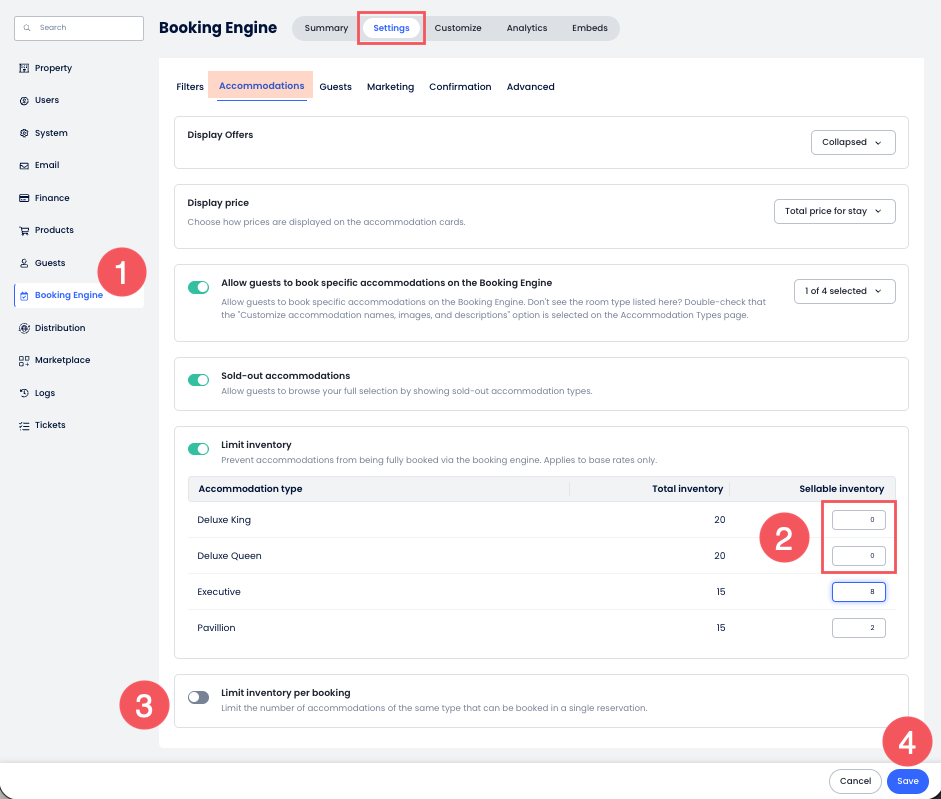The image size is (941, 799).
Task: Select the Accommodations sub-tab
Action: (262, 86)
